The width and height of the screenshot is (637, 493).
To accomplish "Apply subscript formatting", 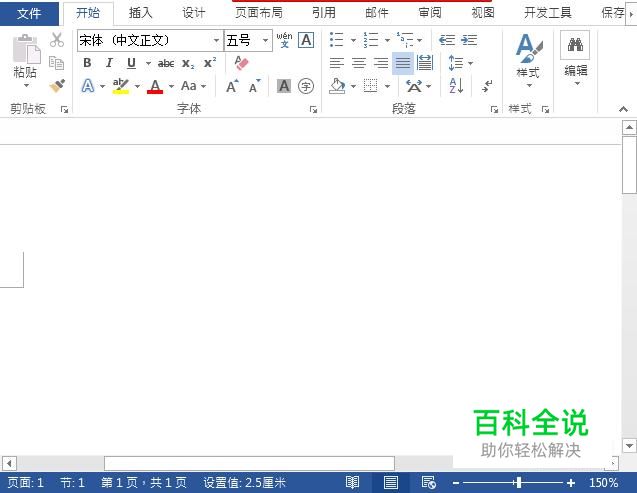I will point(188,63).
